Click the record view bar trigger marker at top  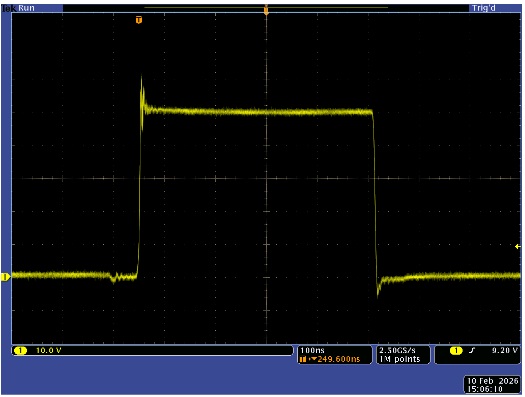coord(266,10)
